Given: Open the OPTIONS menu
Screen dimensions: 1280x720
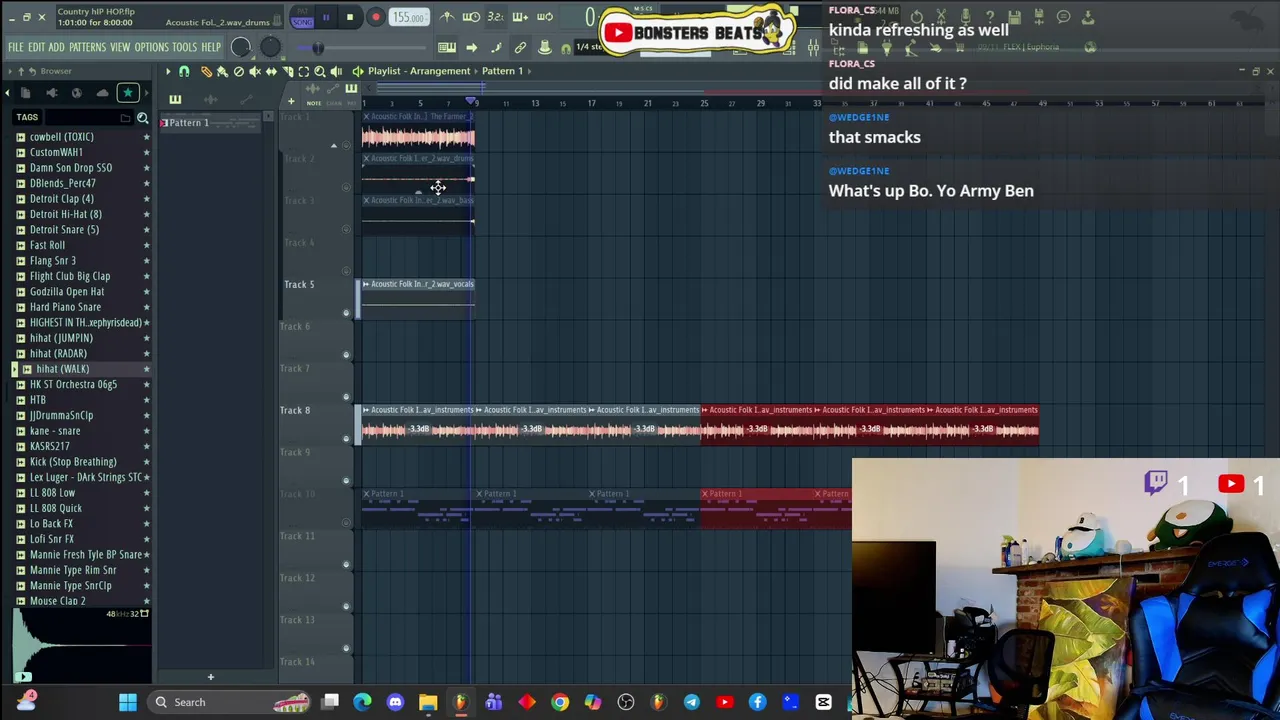Looking at the screenshot, I should point(151,47).
